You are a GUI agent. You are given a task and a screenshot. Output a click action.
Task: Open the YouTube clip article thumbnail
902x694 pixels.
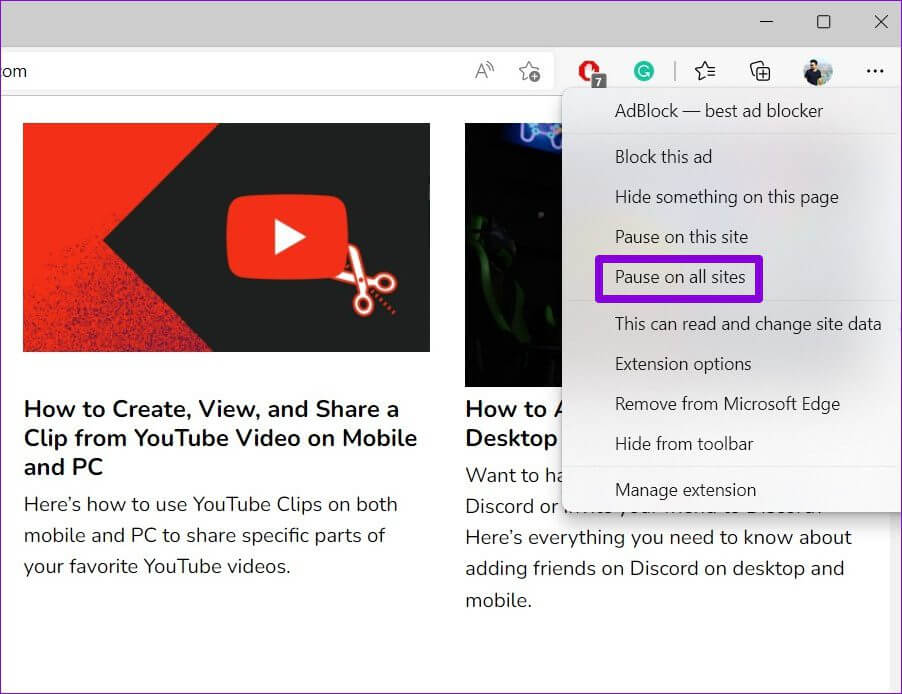pos(226,237)
